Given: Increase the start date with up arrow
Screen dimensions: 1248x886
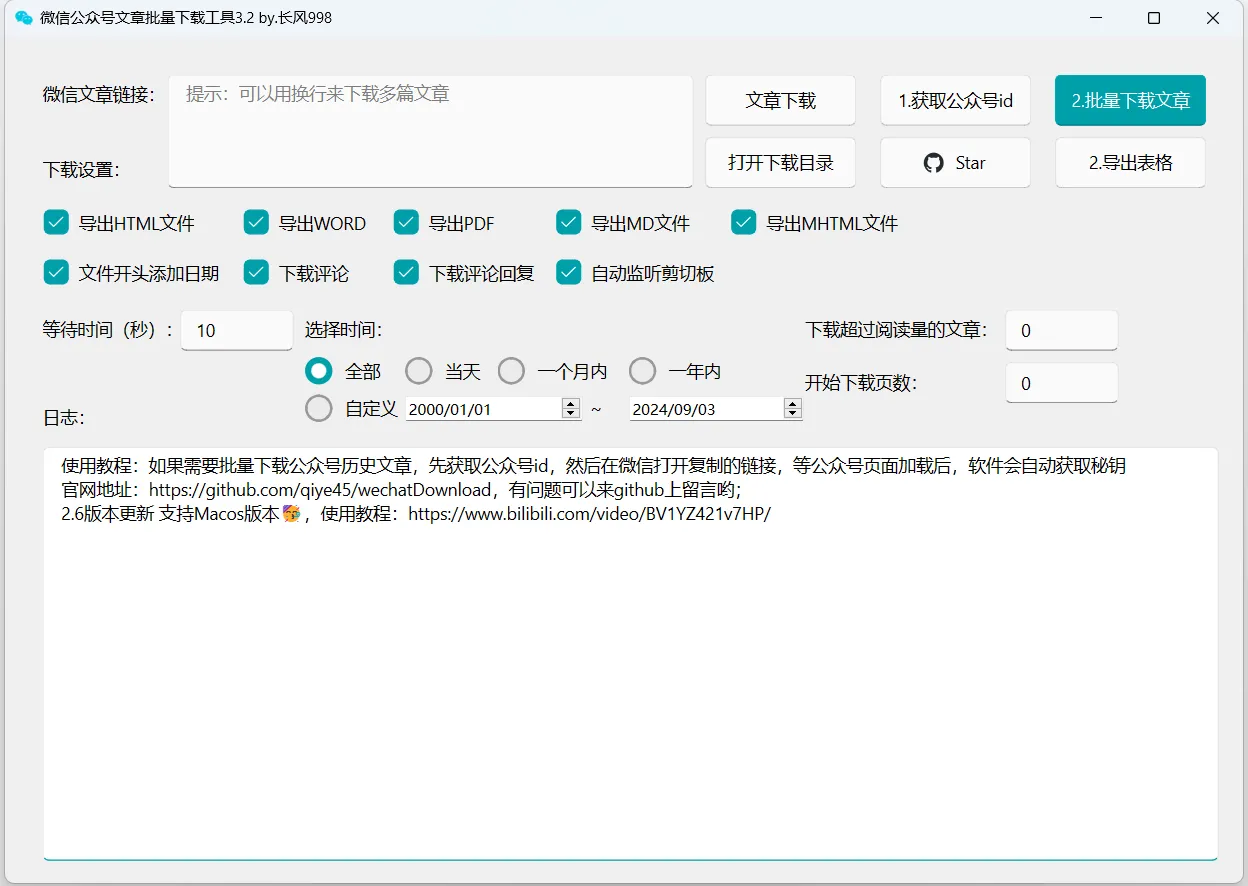Looking at the screenshot, I should [x=571, y=403].
